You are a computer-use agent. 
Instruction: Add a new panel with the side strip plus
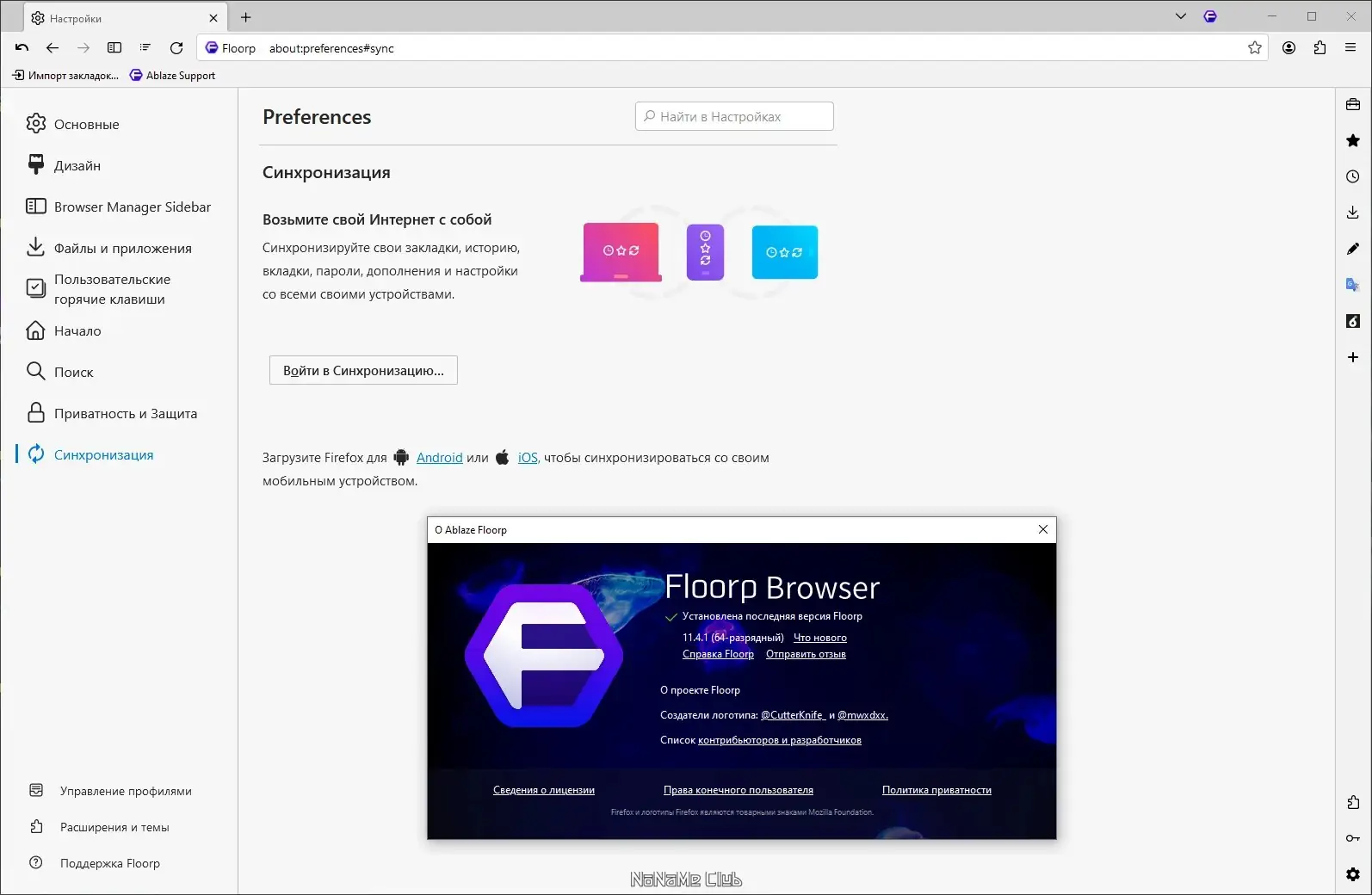1353,357
